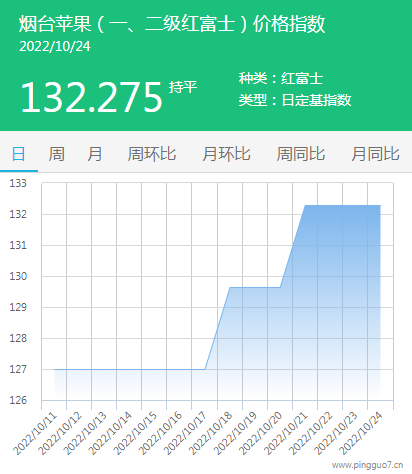Open the 周环比 tab
The width and height of the screenshot is (412, 474).
coord(152,154)
